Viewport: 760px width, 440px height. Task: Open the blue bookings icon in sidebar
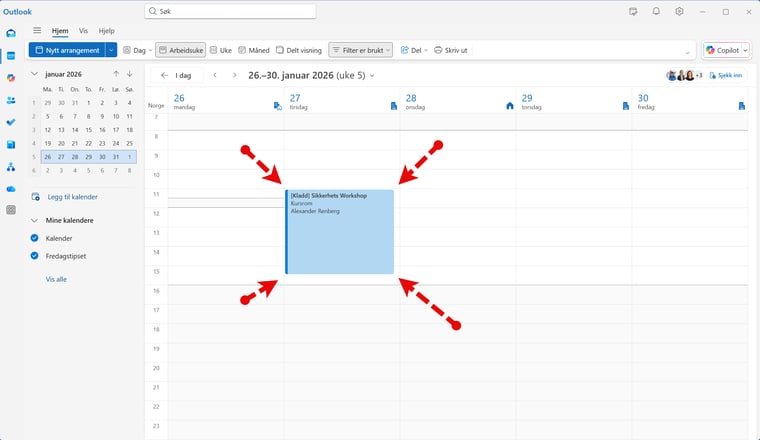(11, 144)
